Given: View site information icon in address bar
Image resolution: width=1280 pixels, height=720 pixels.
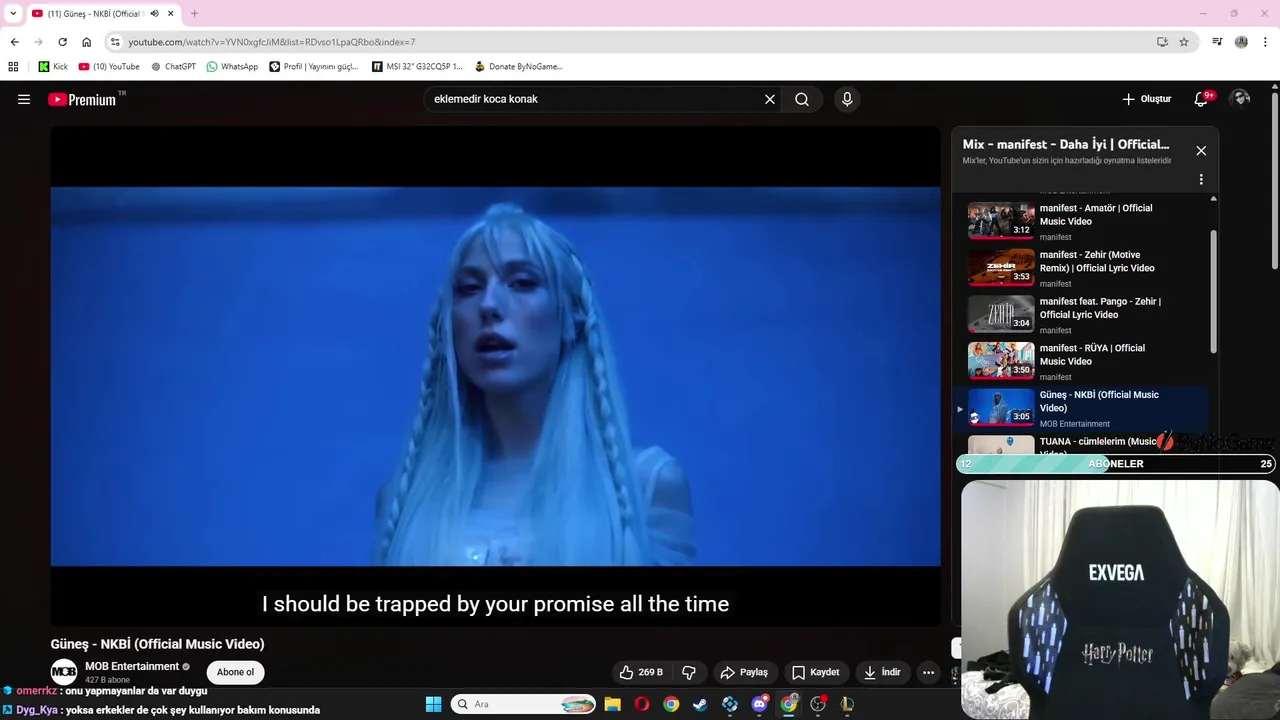Looking at the screenshot, I should pos(115,42).
